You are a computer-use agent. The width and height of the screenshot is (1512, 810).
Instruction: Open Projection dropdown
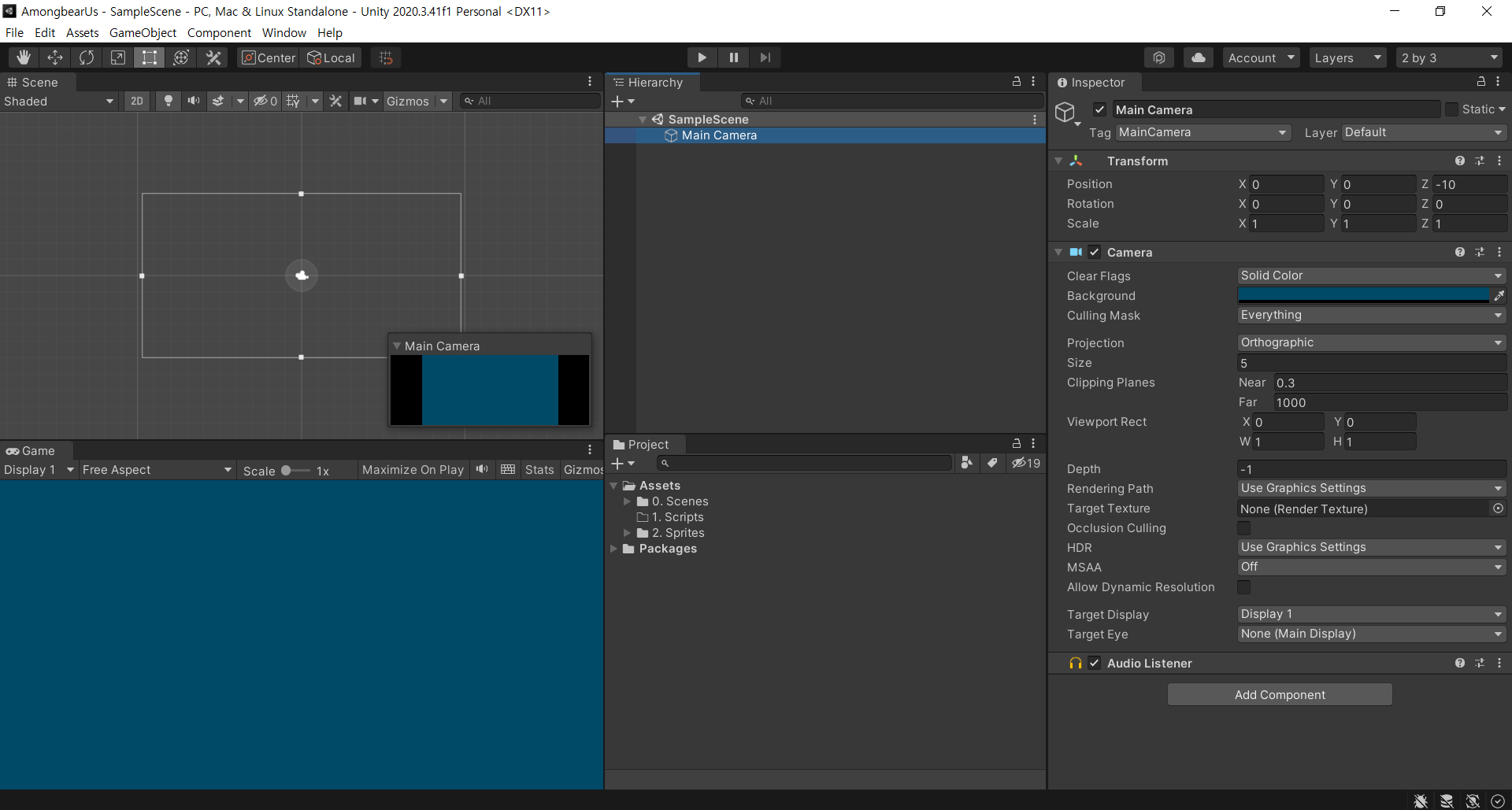click(x=1371, y=342)
